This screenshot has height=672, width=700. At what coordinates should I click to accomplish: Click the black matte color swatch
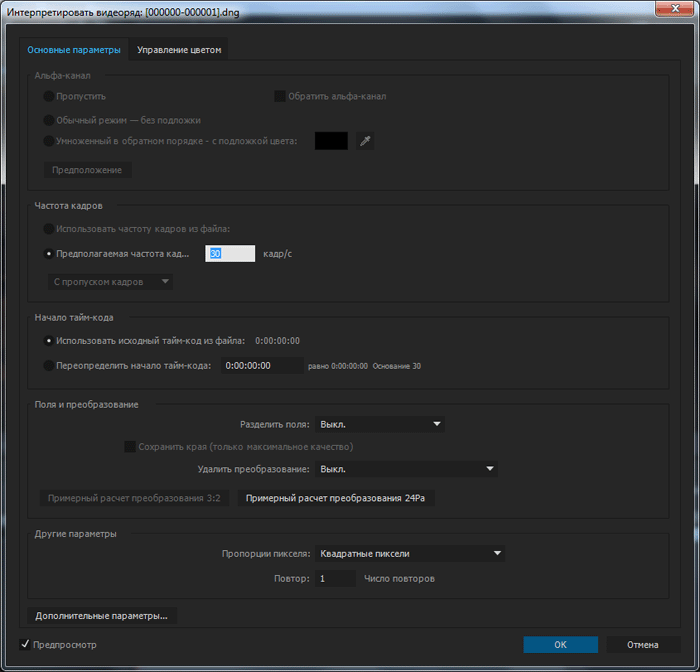(x=331, y=141)
